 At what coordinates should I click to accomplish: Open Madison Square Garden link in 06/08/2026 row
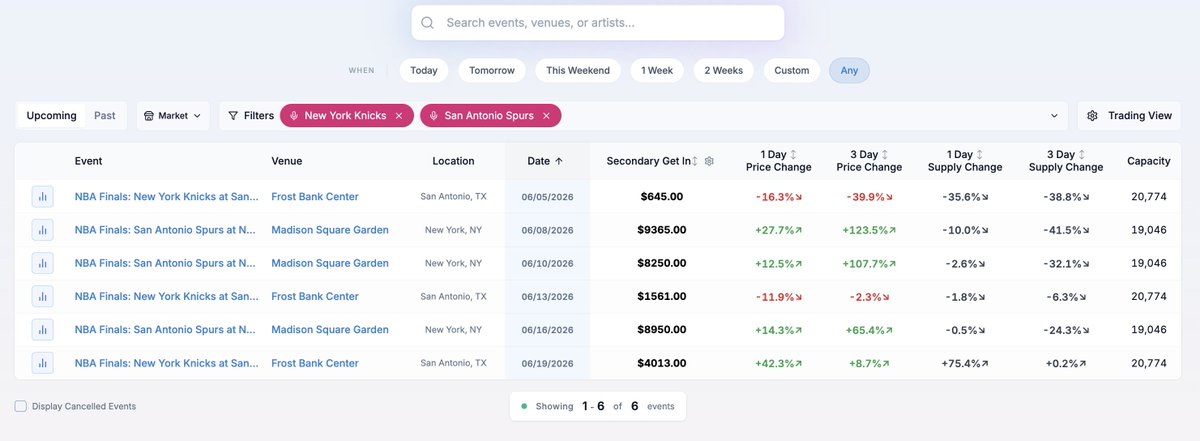(330, 230)
